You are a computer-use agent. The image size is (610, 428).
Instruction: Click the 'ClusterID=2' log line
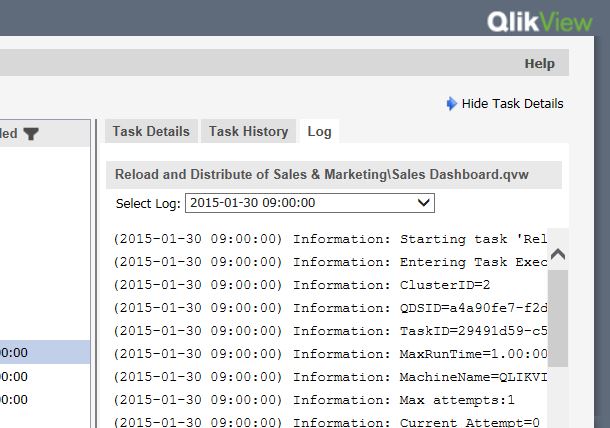pyautogui.click(x=301, y=285)
